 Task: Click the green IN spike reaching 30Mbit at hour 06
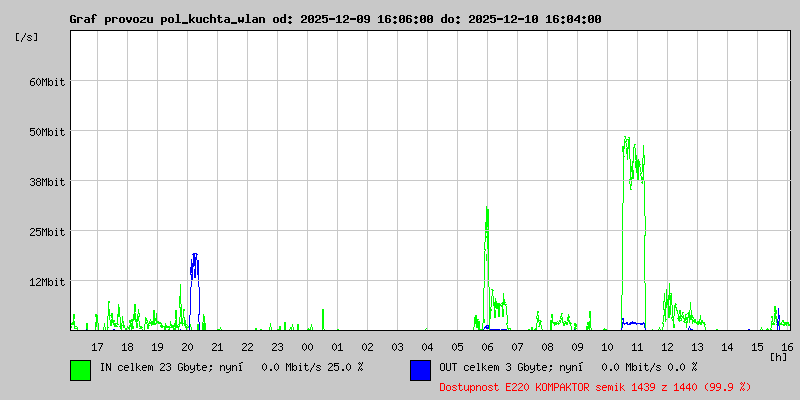pos(487,268)
